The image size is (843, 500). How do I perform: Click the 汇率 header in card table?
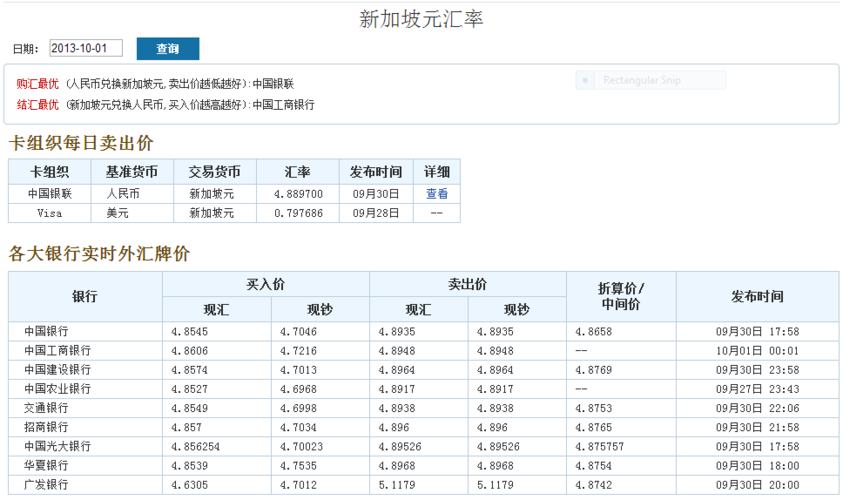click(x=297, y=172)
